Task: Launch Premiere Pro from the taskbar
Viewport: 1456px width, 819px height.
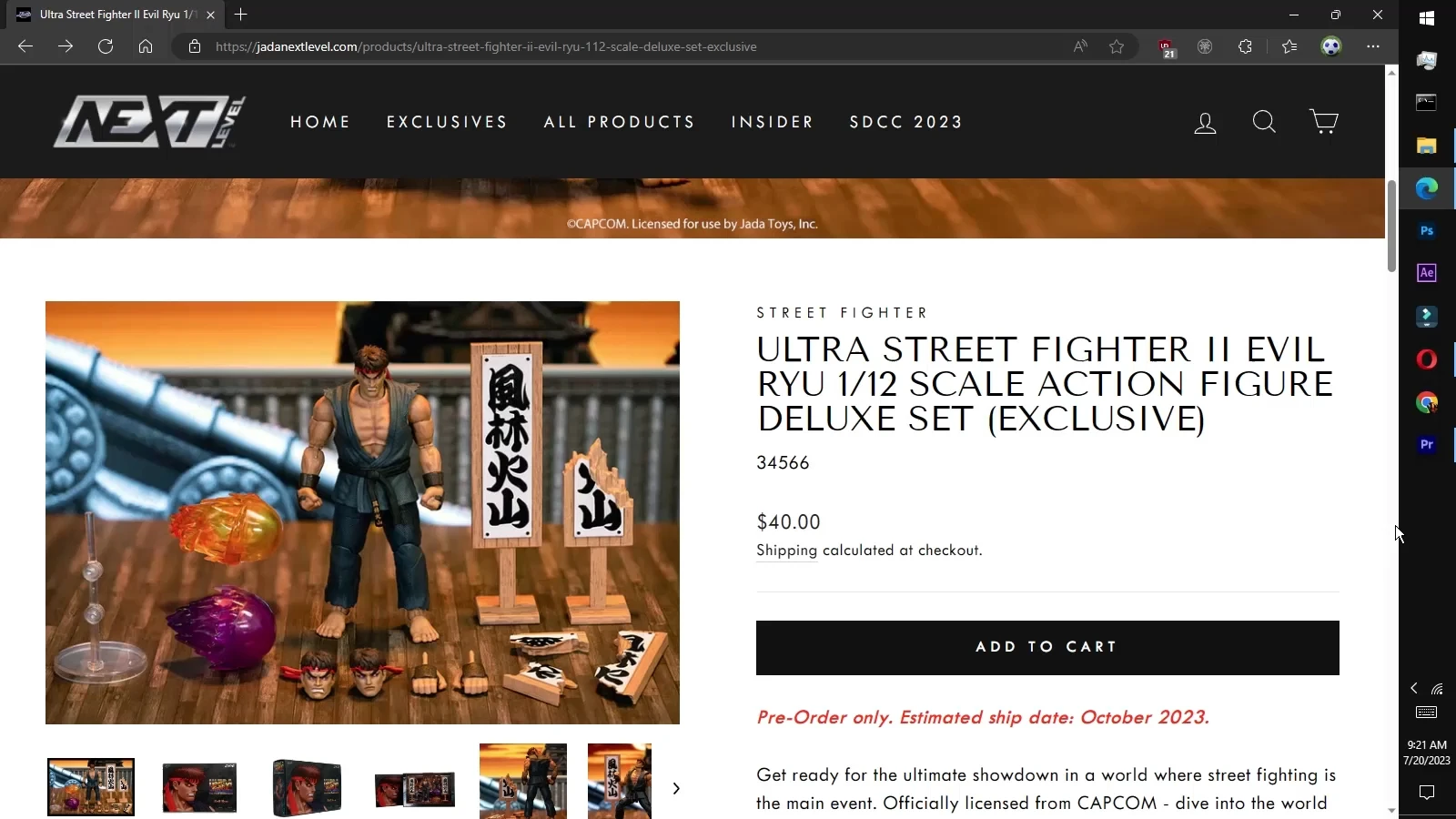Action: point(1426,445)
